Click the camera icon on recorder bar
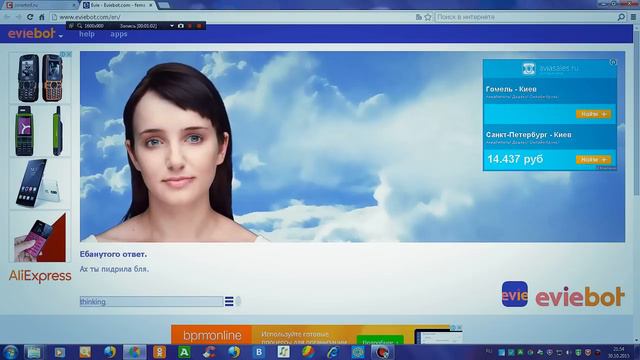640x360 pixels. coord(181,26)
